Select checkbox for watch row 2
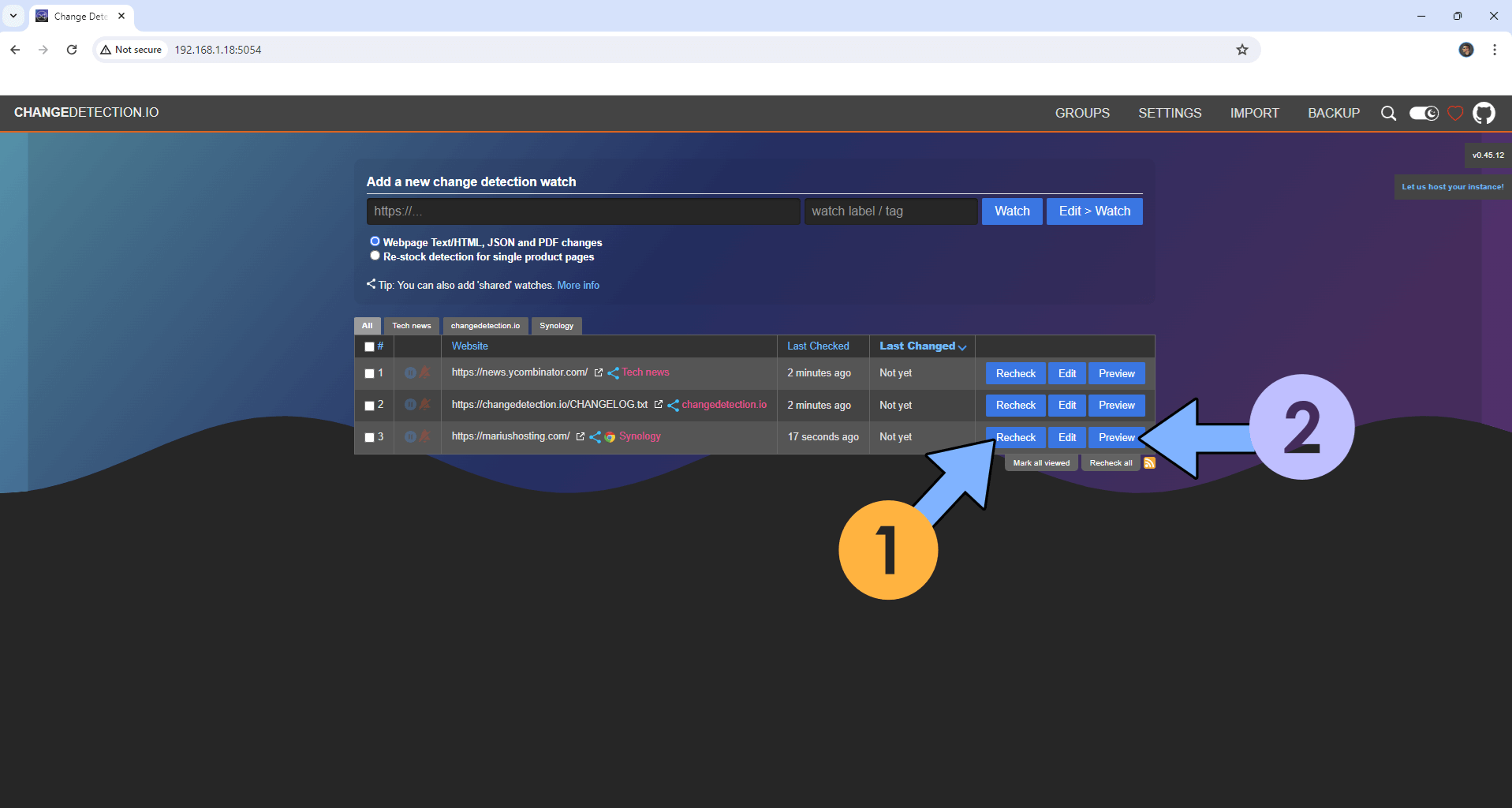 [369, 406]
